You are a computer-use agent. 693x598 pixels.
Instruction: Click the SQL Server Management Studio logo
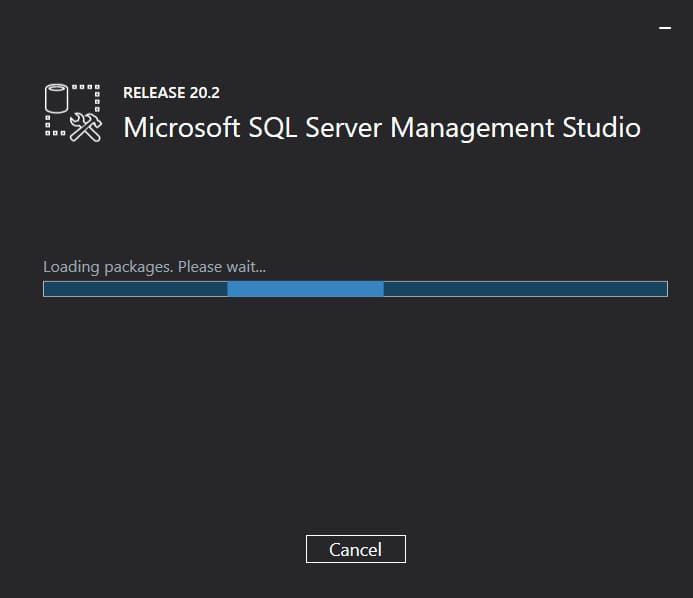(x=73, y=112)
